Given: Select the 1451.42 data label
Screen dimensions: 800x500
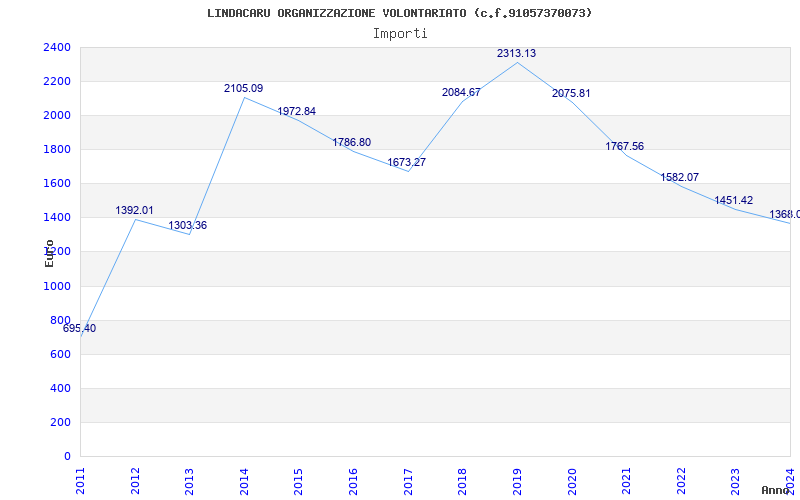Looking at the screenshot, I should 734,201.
